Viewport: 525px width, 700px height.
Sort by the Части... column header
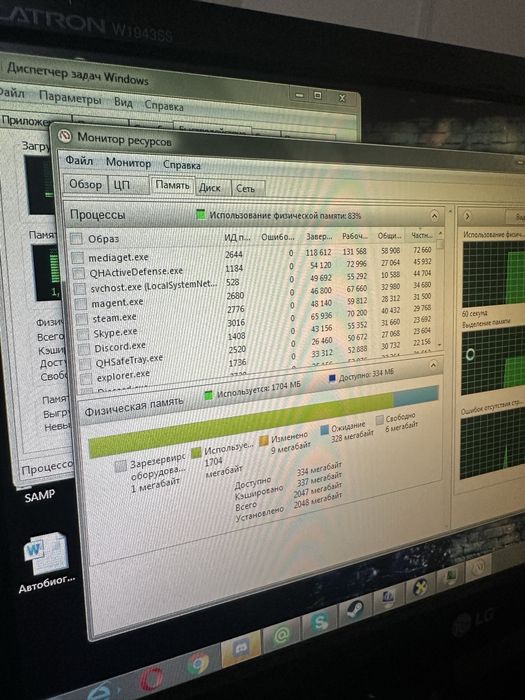tap(422, 235)
